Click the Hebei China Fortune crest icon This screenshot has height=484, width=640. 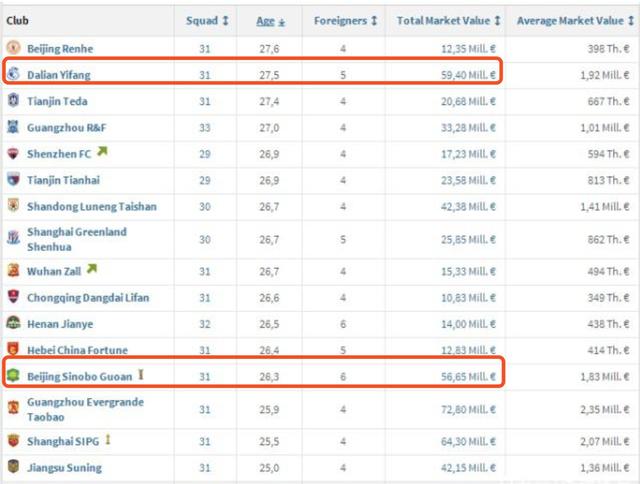pyautogui.click(x=13, y=349)
